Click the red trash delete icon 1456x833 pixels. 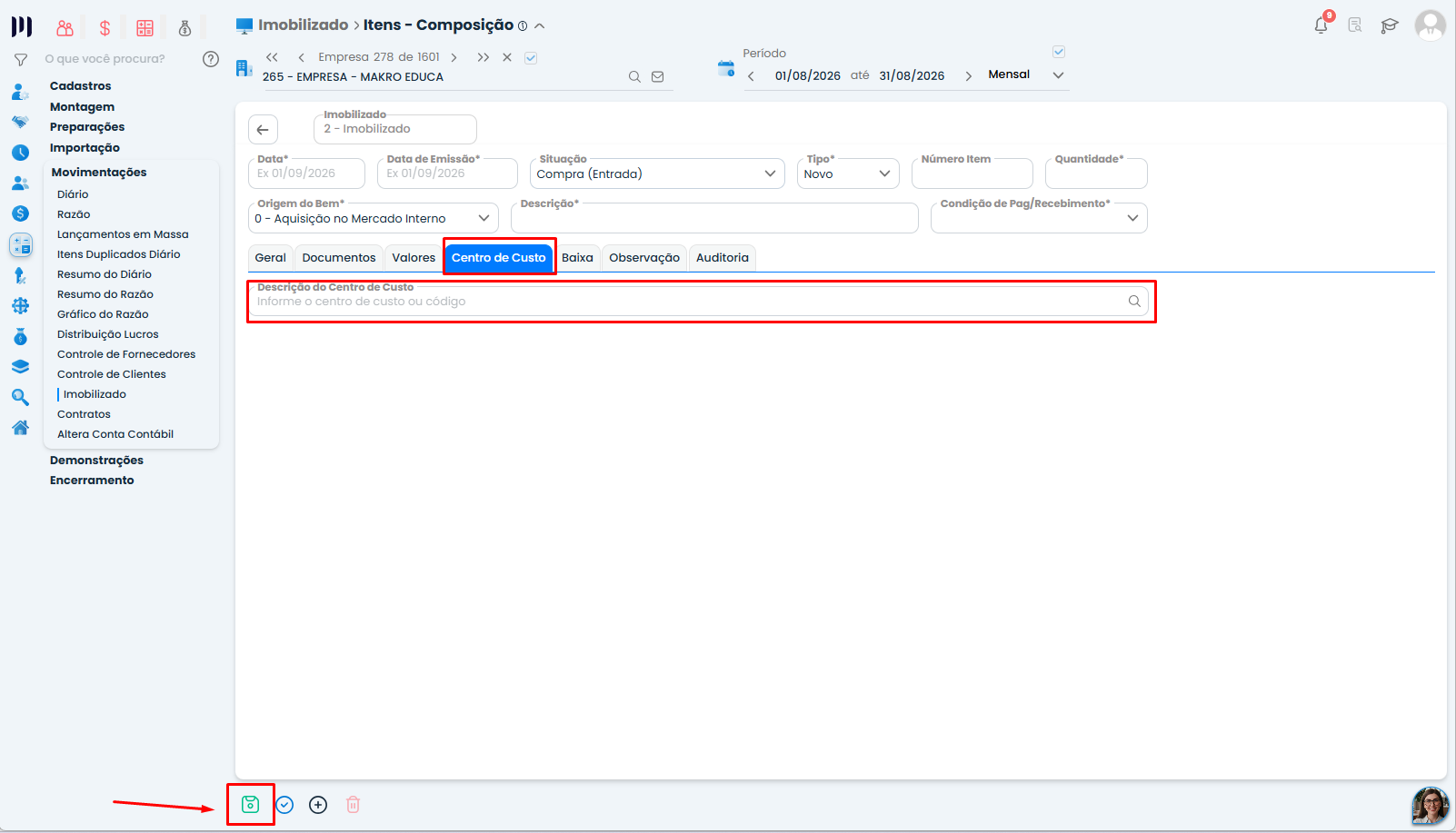[353, 805]
